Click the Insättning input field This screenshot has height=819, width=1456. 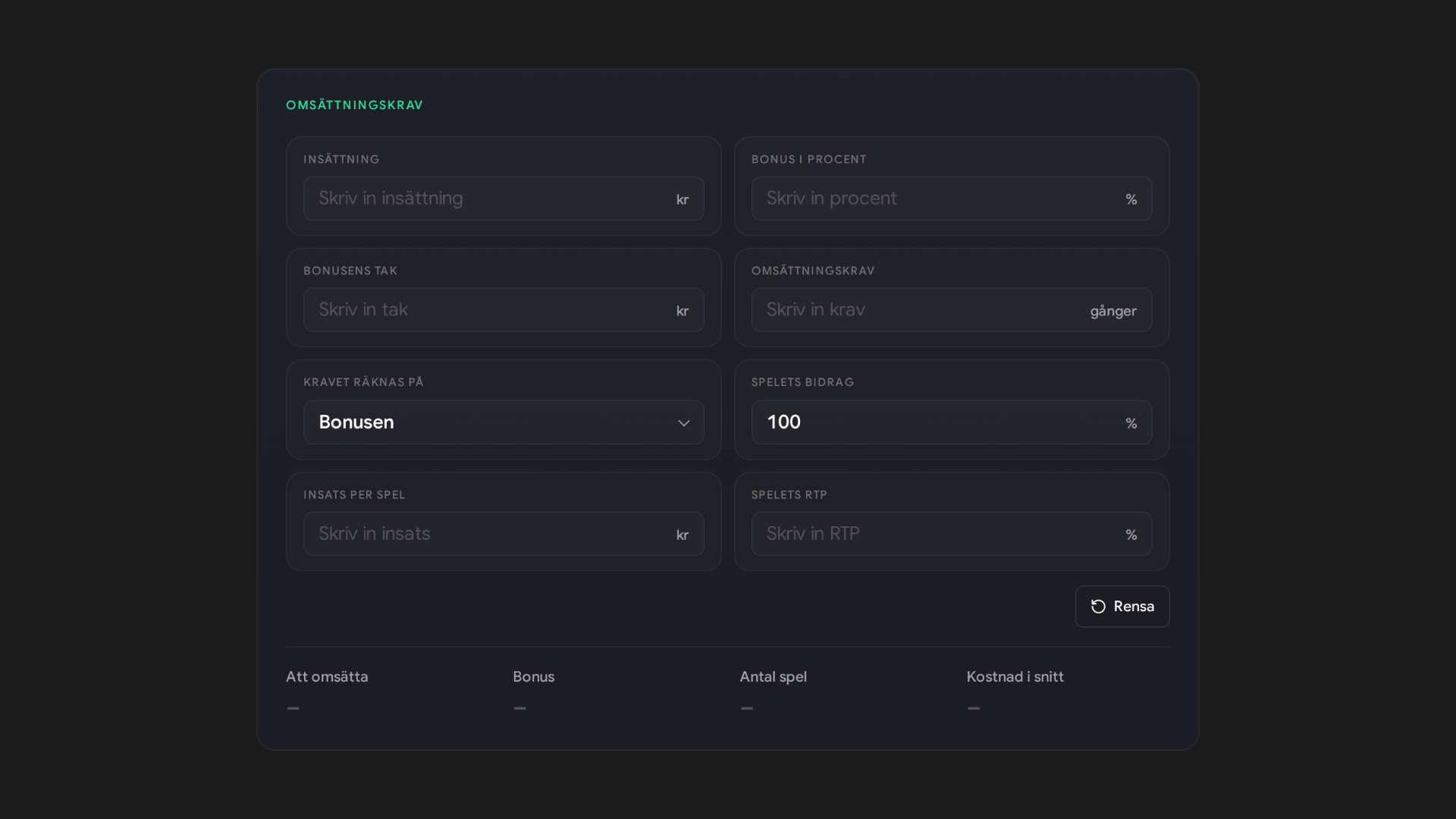click(x=504, y=199)
